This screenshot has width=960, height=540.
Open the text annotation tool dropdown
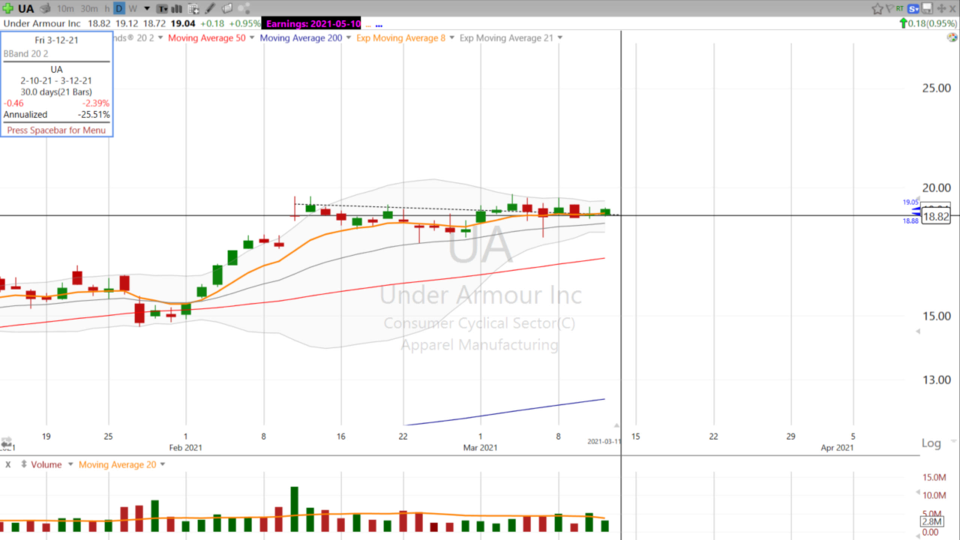pos(162,9)
